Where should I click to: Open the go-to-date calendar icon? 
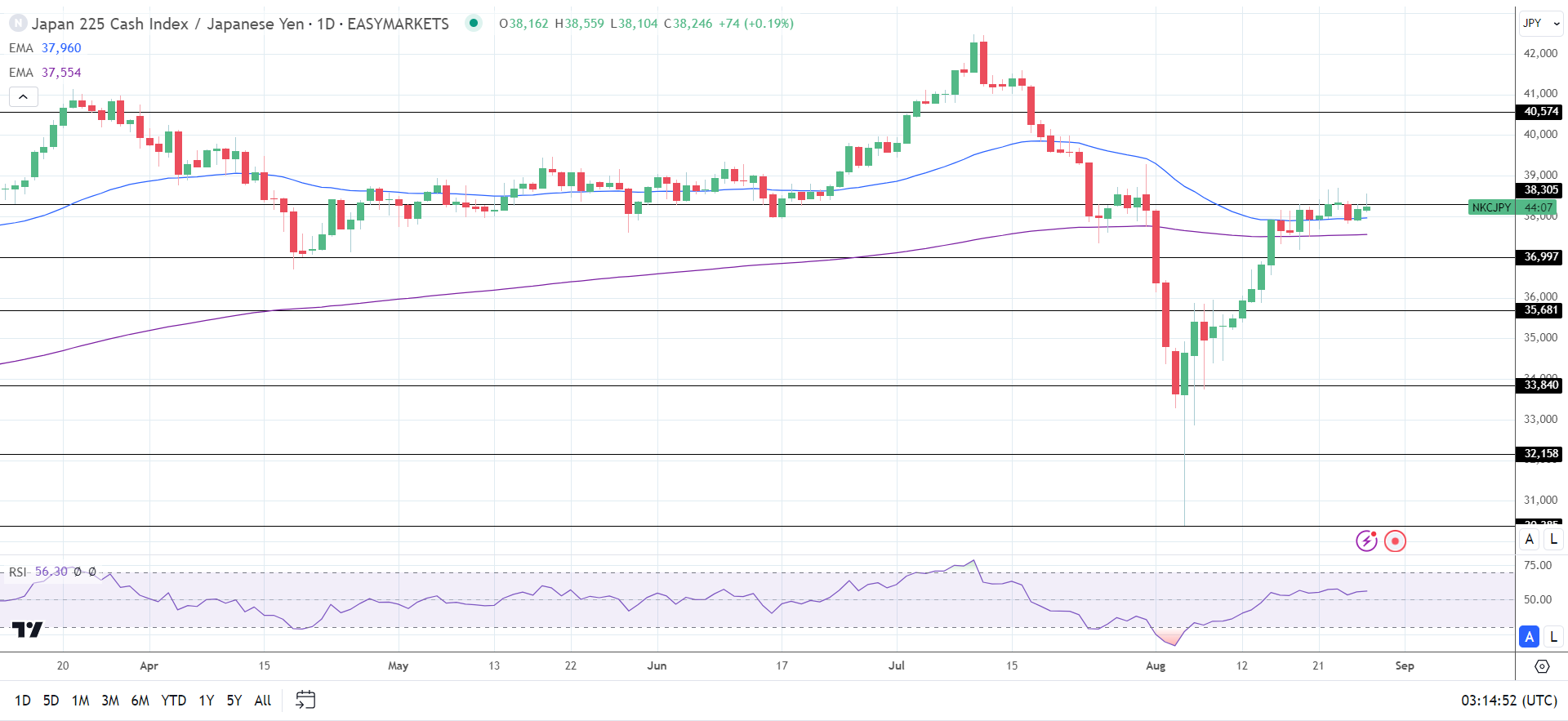point(305,700)
